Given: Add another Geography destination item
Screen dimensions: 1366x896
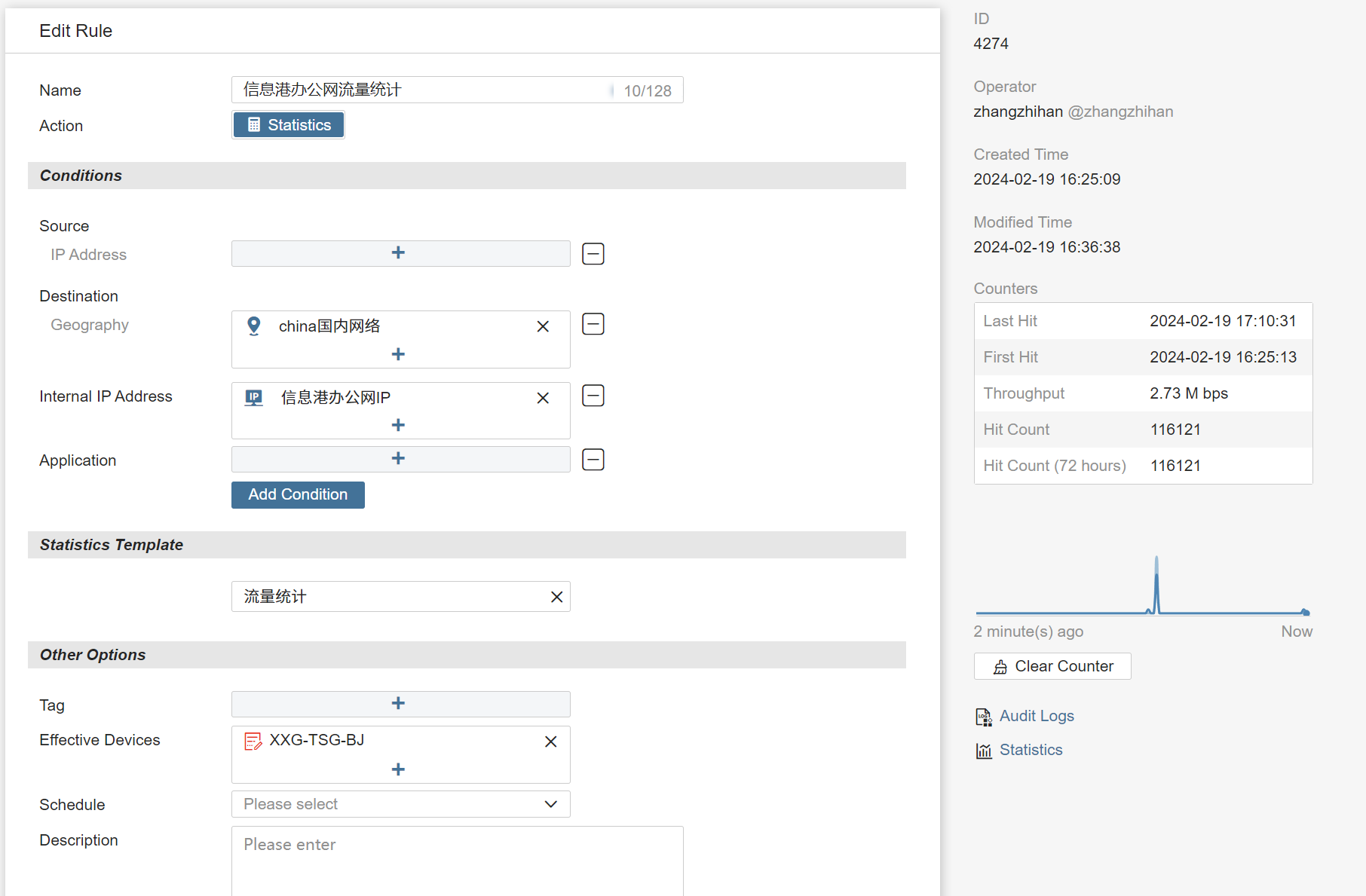Looking at the screenshot, I should coord(399,354).
